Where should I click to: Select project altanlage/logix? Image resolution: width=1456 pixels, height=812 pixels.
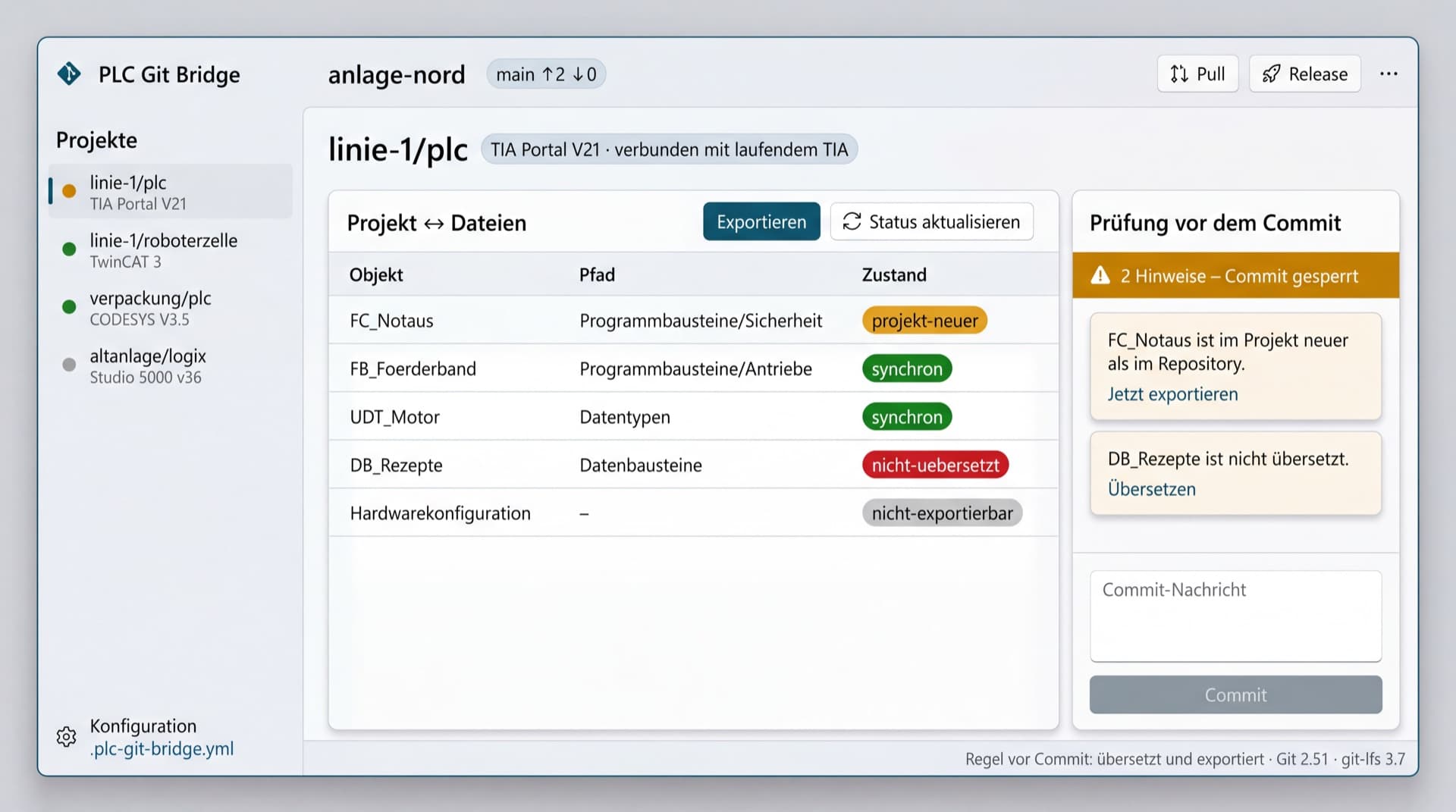coord(171,365)
